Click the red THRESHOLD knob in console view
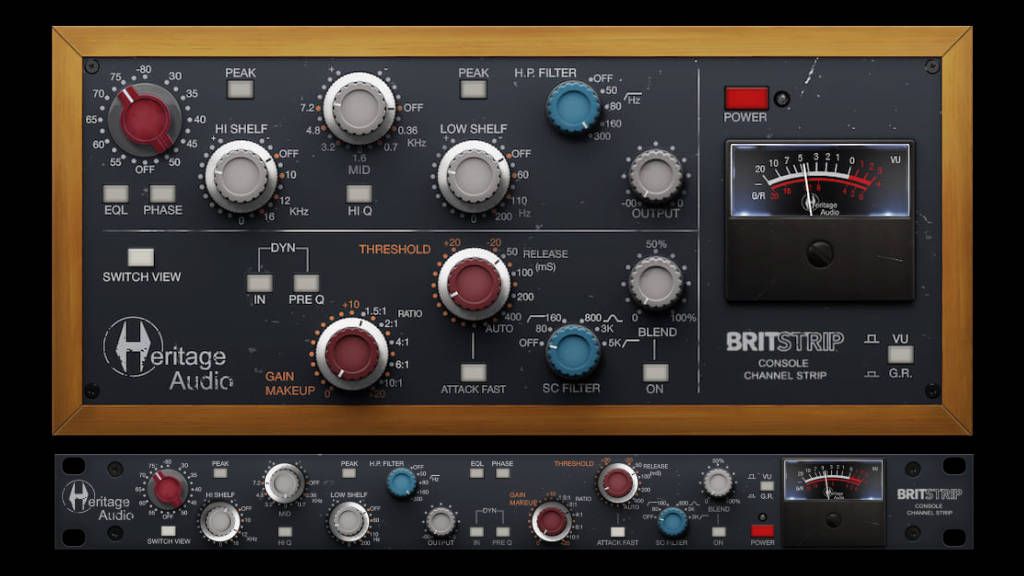 point(473,284)
